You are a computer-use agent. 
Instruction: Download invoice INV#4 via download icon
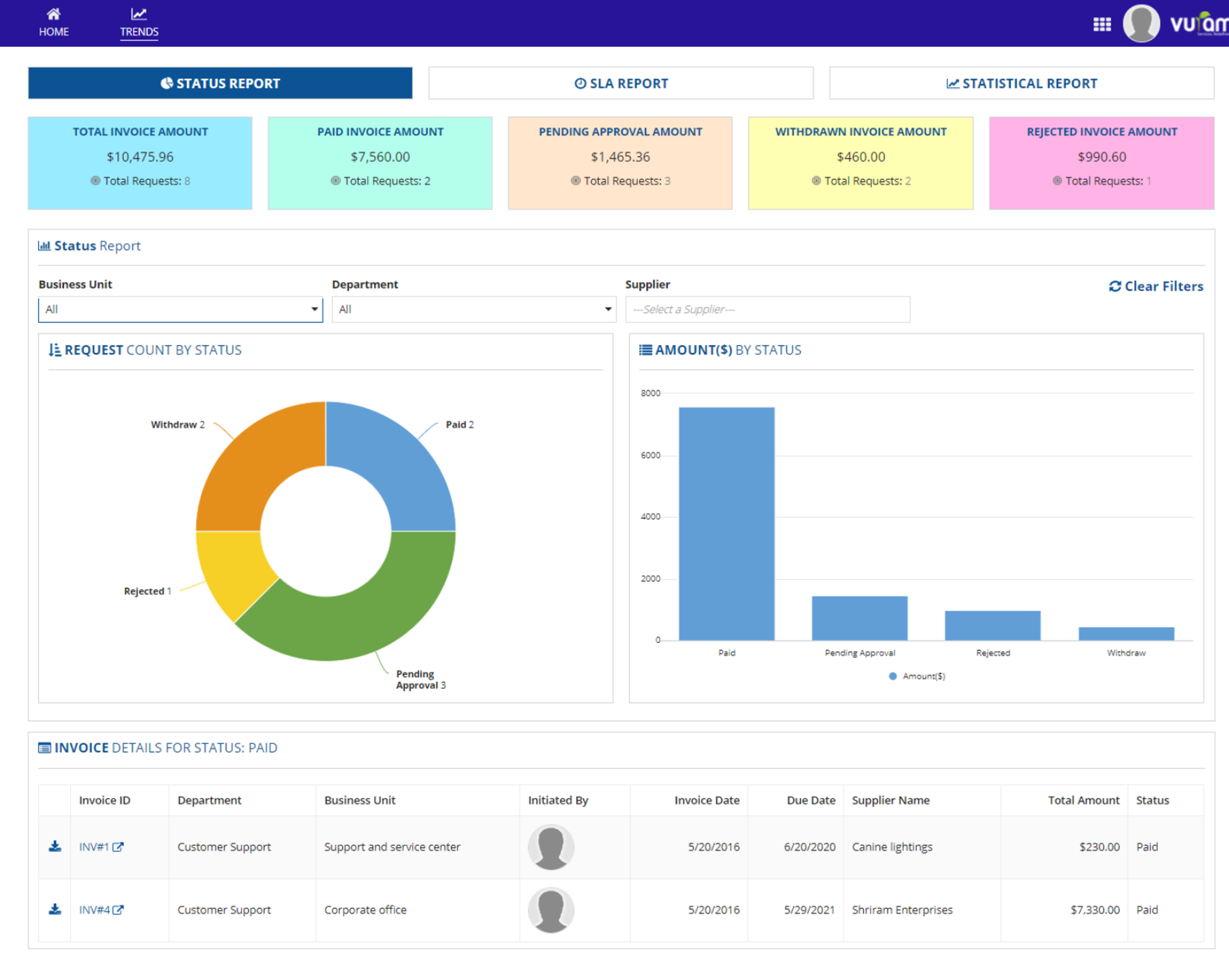(x=55, y=909)
